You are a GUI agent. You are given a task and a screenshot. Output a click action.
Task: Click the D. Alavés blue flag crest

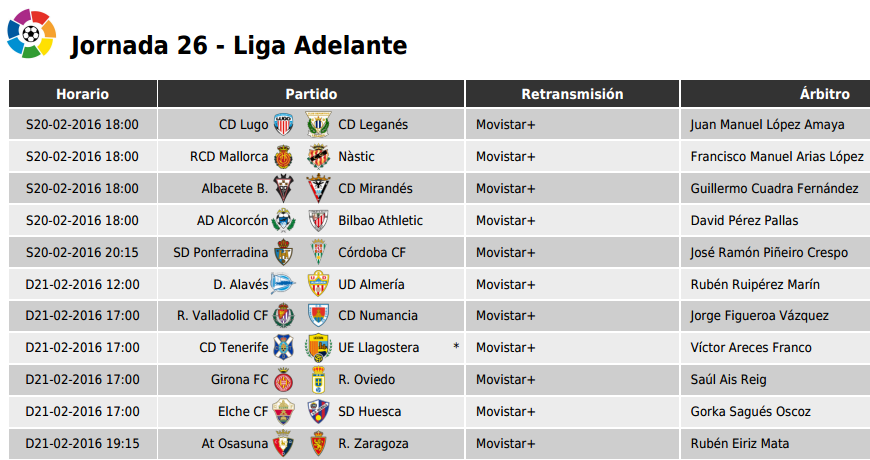[282, 284]
